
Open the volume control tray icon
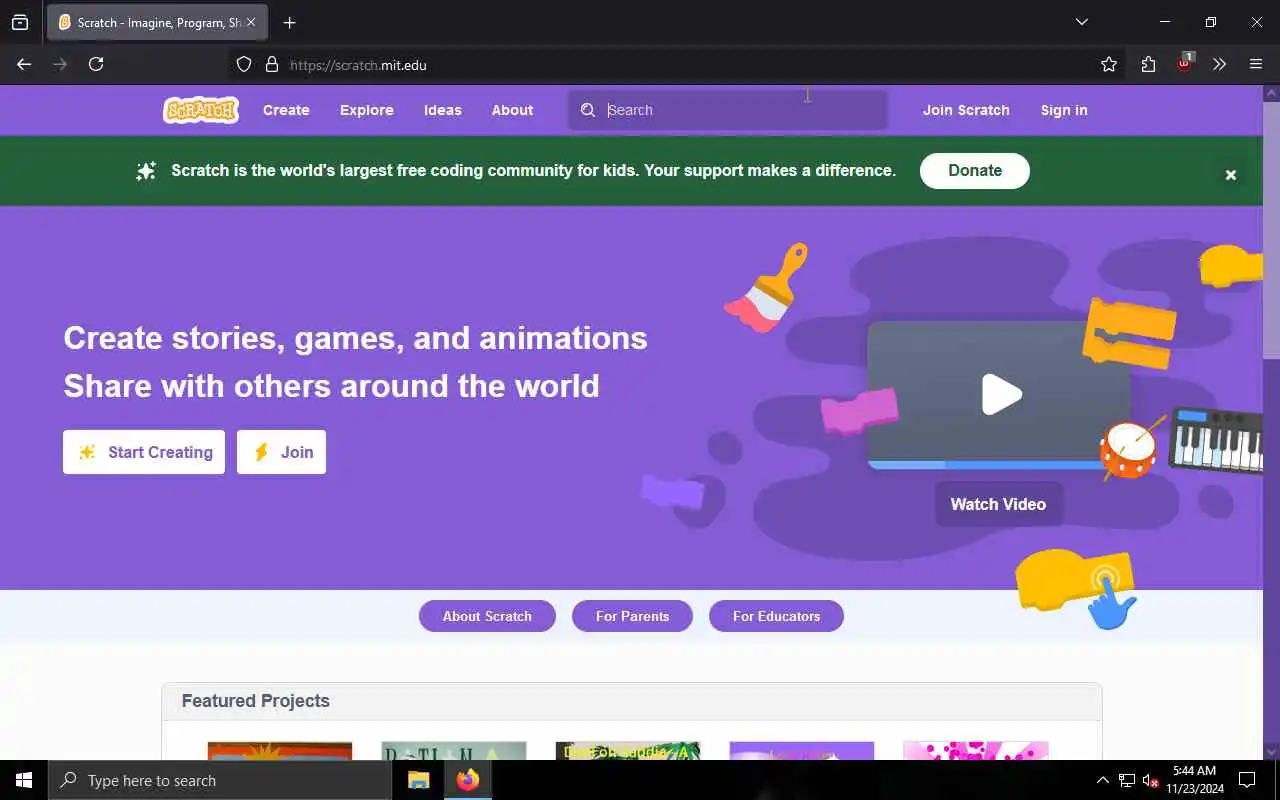(1151, 780)
